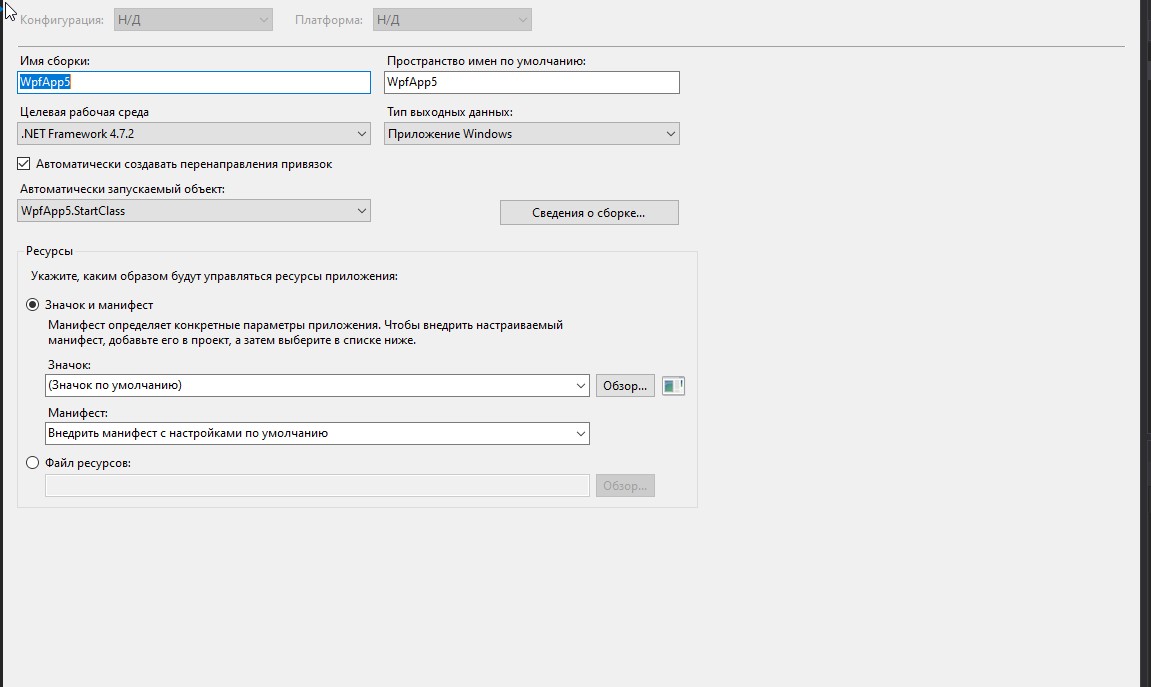
Task: Expand the (Значок по умолчанию) icon dropdown
Action: pos(317,385)
